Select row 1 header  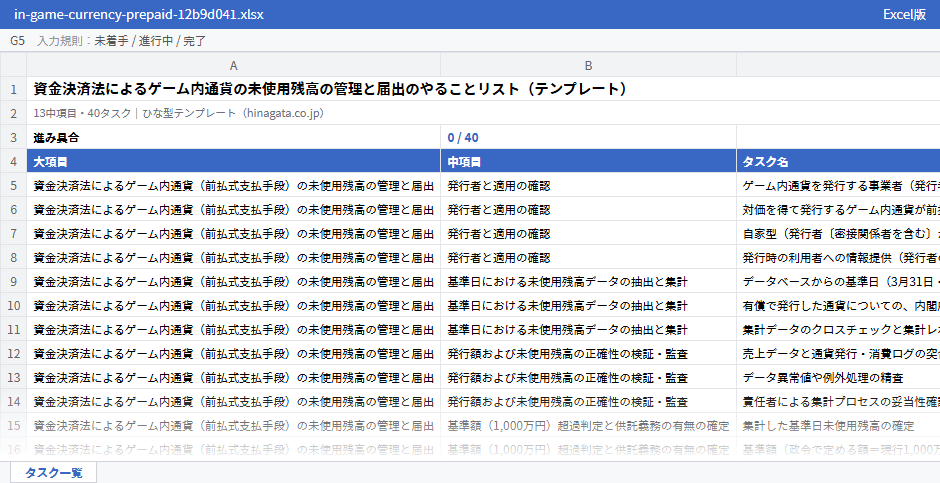(13, 89)
